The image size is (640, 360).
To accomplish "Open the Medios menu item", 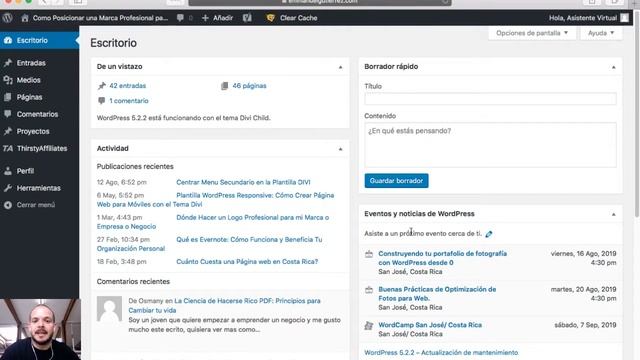I will pos(39,80).
